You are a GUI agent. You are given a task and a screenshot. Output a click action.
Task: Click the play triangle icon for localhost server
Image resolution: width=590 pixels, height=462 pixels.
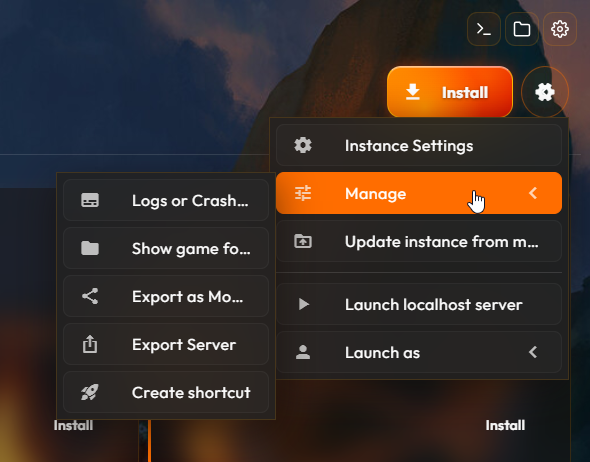304,304
